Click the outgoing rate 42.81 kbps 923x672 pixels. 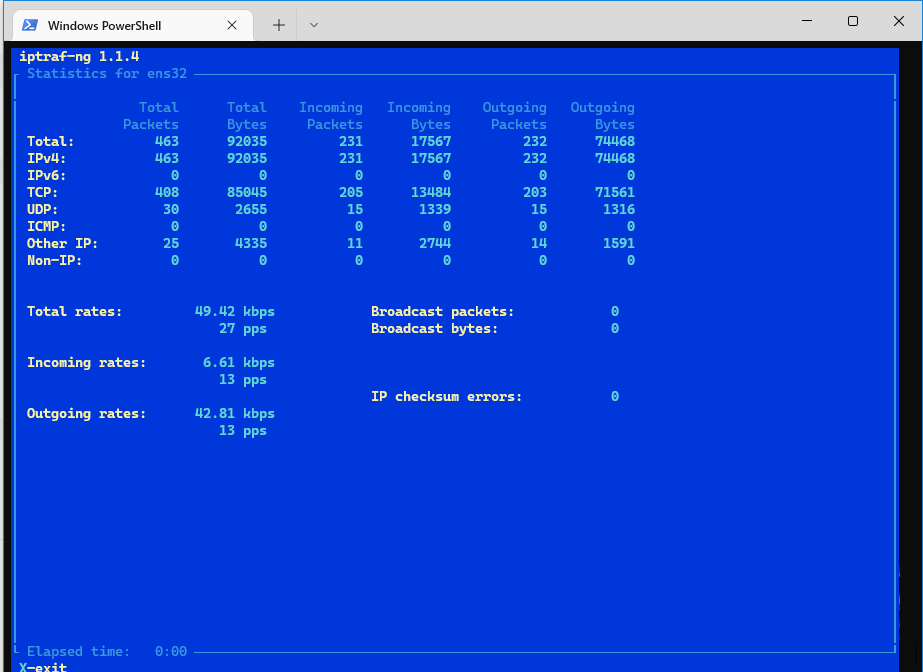click(235, 414)
